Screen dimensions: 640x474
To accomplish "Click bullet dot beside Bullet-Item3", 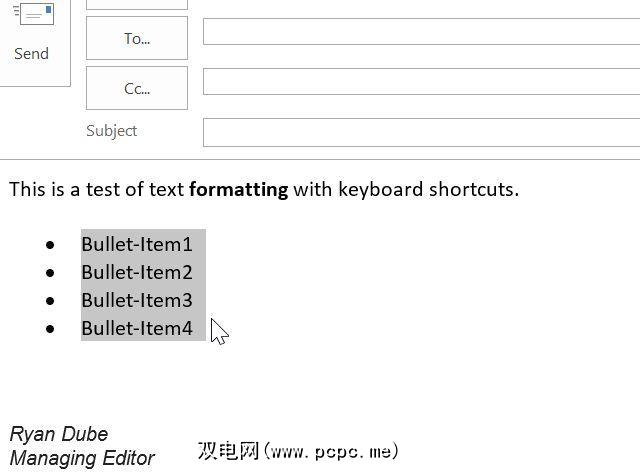I will 50,300.
